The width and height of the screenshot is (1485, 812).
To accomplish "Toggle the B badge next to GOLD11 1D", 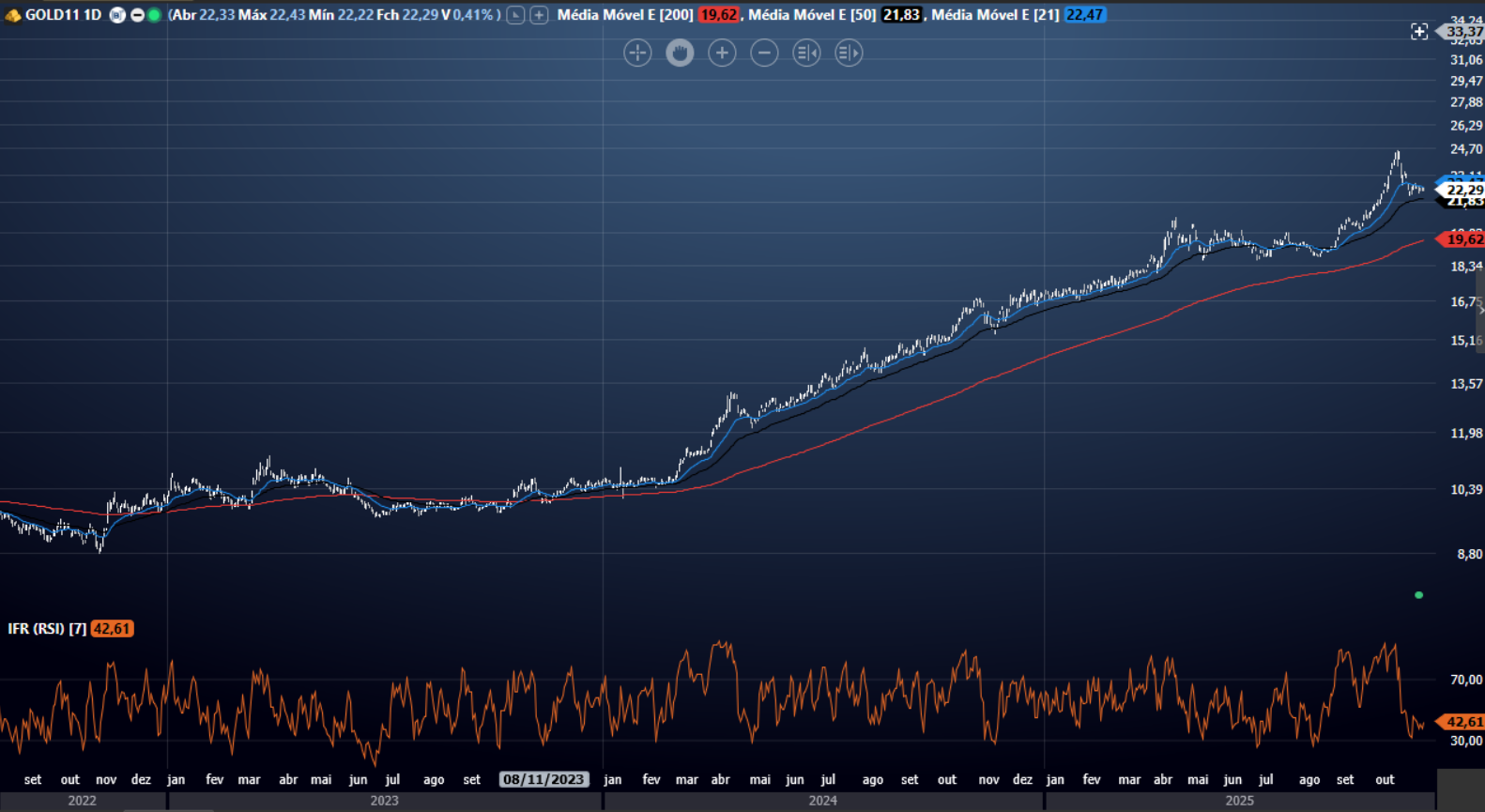I will pyautogui.click(x=117, y=15).
